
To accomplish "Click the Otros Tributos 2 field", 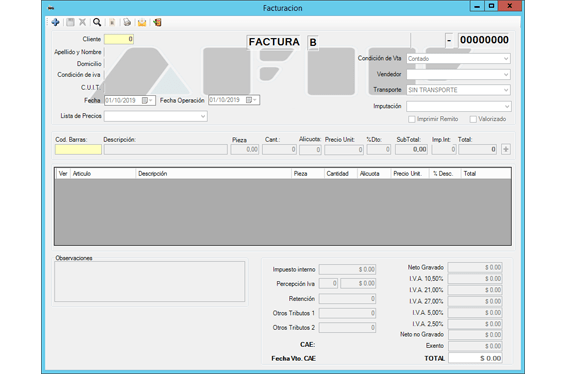I will pos(347,328).
